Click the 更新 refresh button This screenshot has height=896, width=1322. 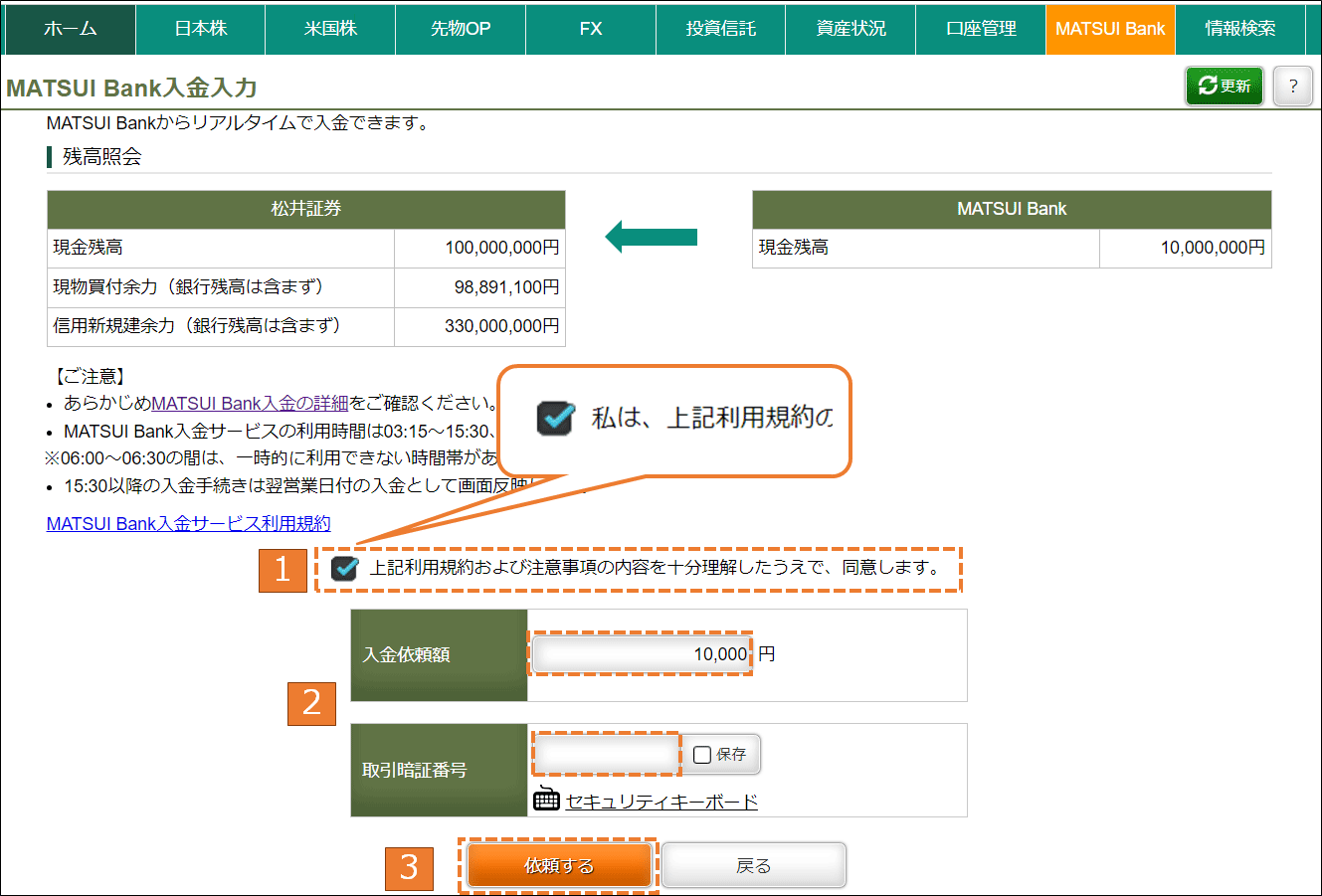click(1225, 86)
